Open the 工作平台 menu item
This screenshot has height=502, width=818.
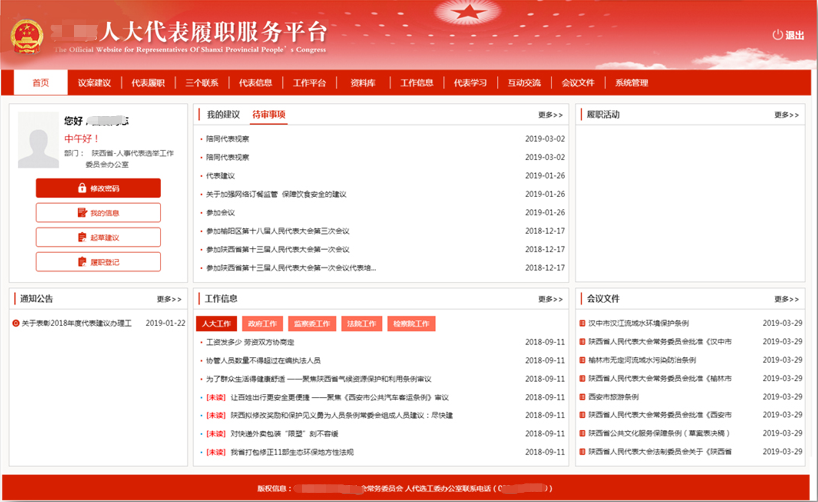[x=309, y=82]
